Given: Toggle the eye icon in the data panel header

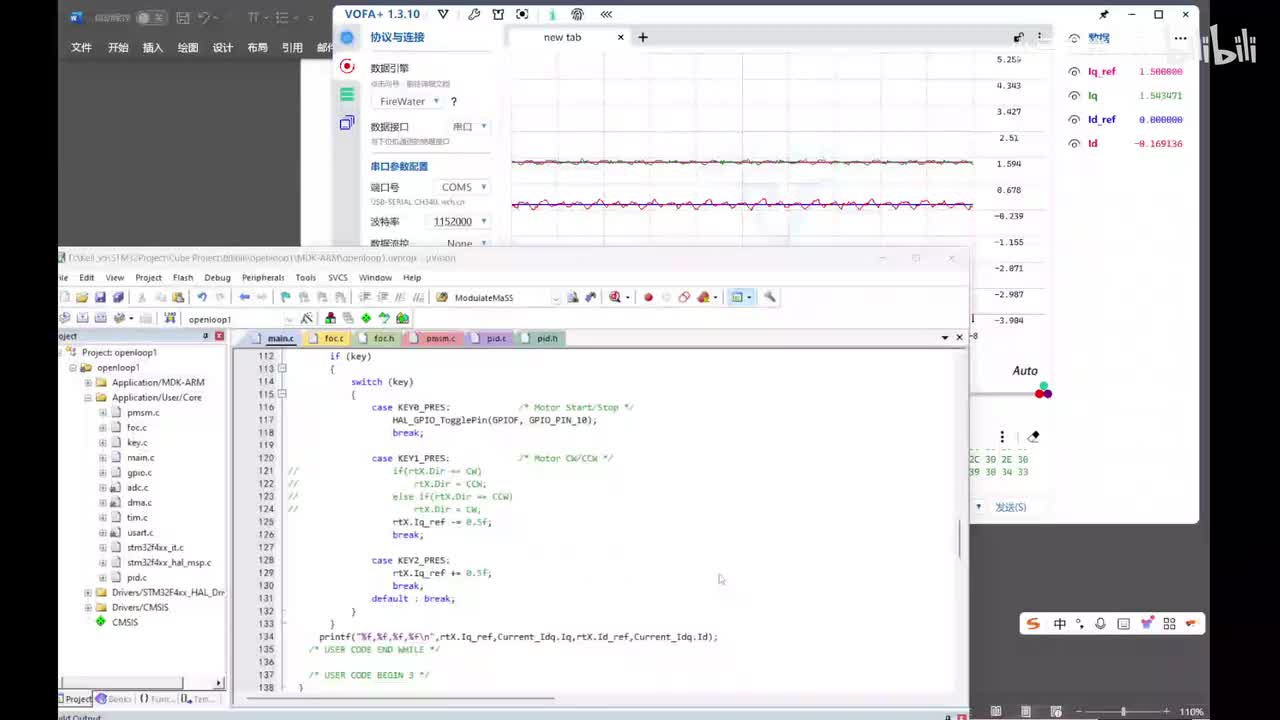Looking at the screenshot, I should (1074, 39).
